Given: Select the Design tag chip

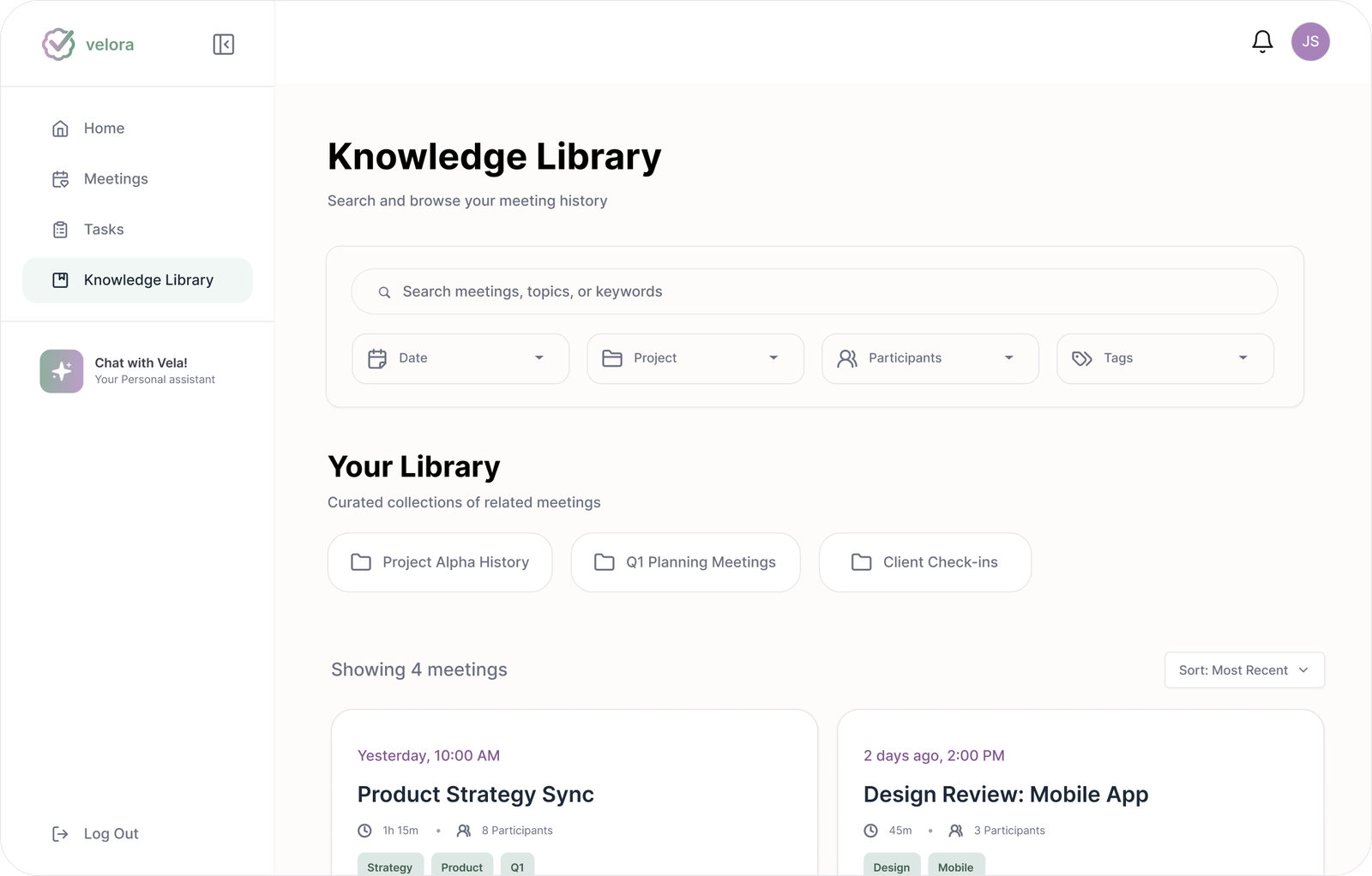Looking at the screenshot, I should pos(892,865).
